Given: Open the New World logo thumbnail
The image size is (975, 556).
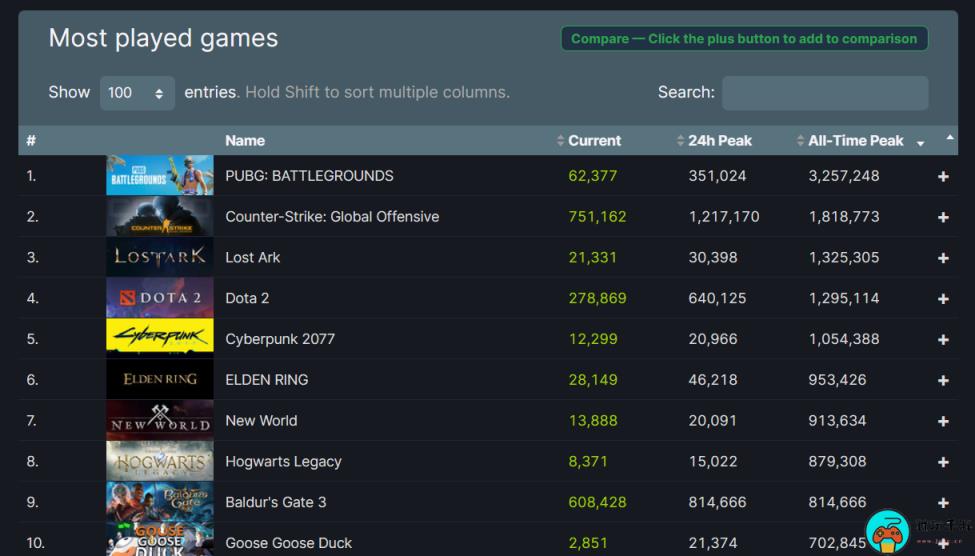Looking at the screenshot, I should point(160,420).
